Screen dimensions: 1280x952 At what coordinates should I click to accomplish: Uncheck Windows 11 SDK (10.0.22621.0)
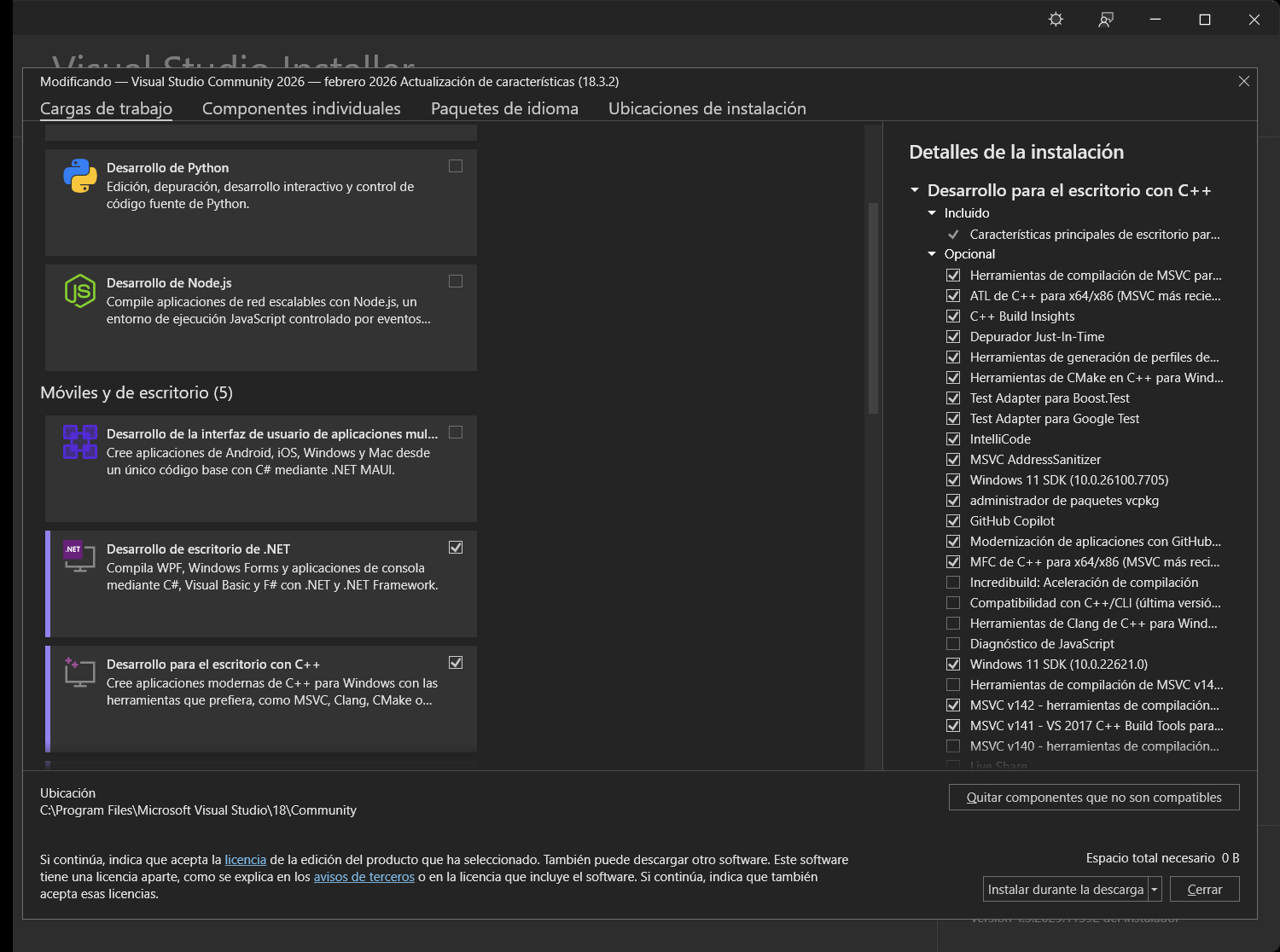point(953,665)
